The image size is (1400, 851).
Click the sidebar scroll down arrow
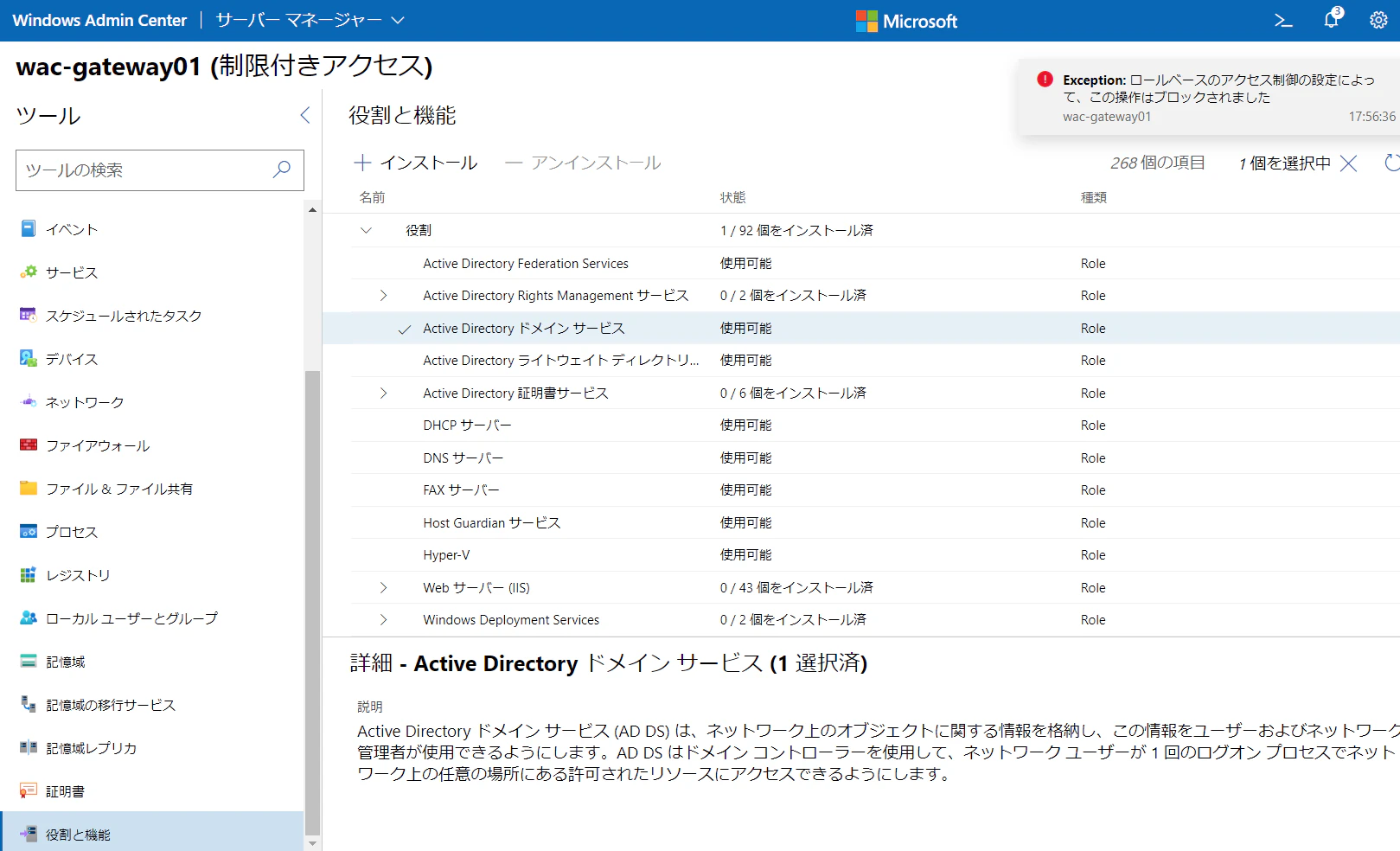(x=312, y=843)
